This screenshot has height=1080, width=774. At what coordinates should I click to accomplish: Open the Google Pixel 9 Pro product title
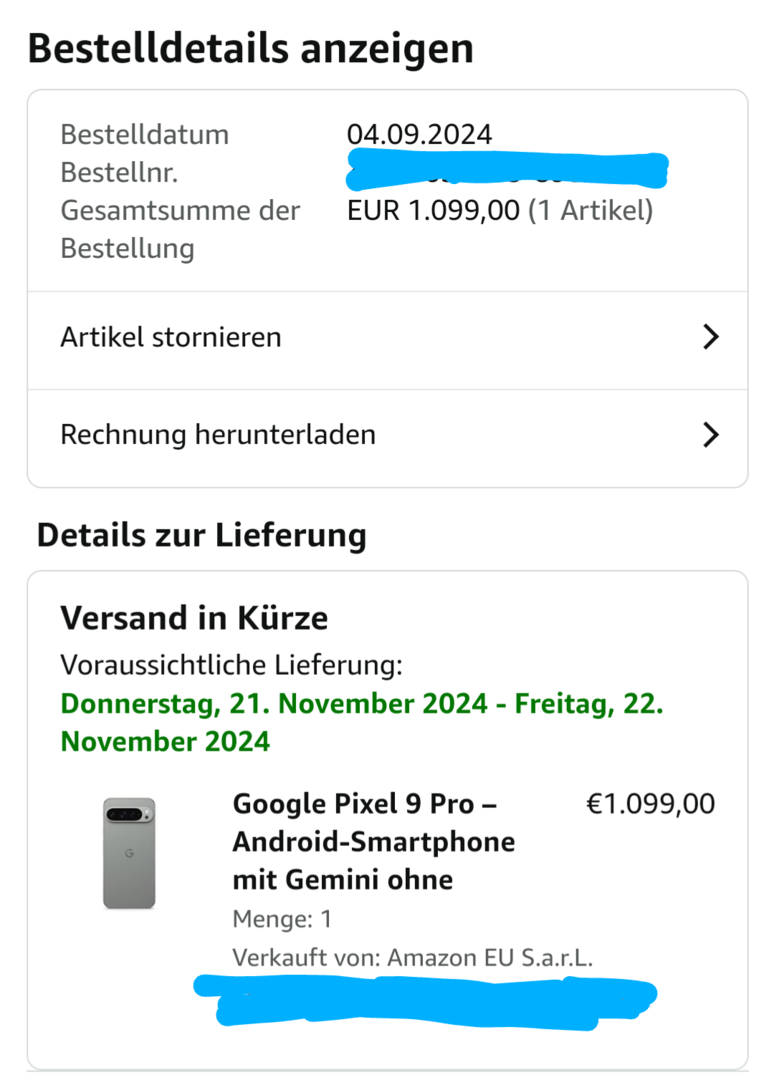[374, 842]
